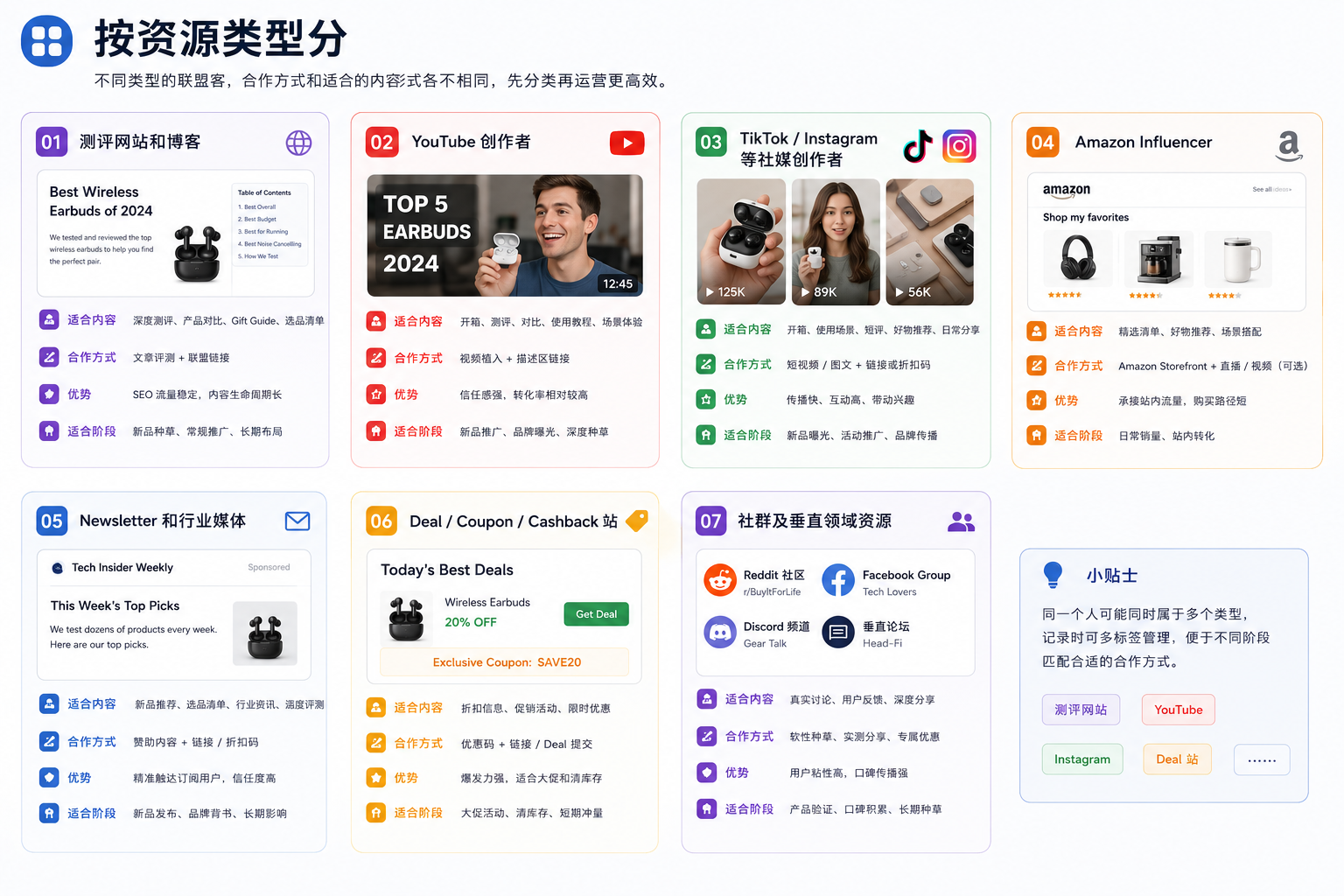This screenshot has height=896, width=1344.
Task: Select the Deal 站 tag
Action: 1177,759
